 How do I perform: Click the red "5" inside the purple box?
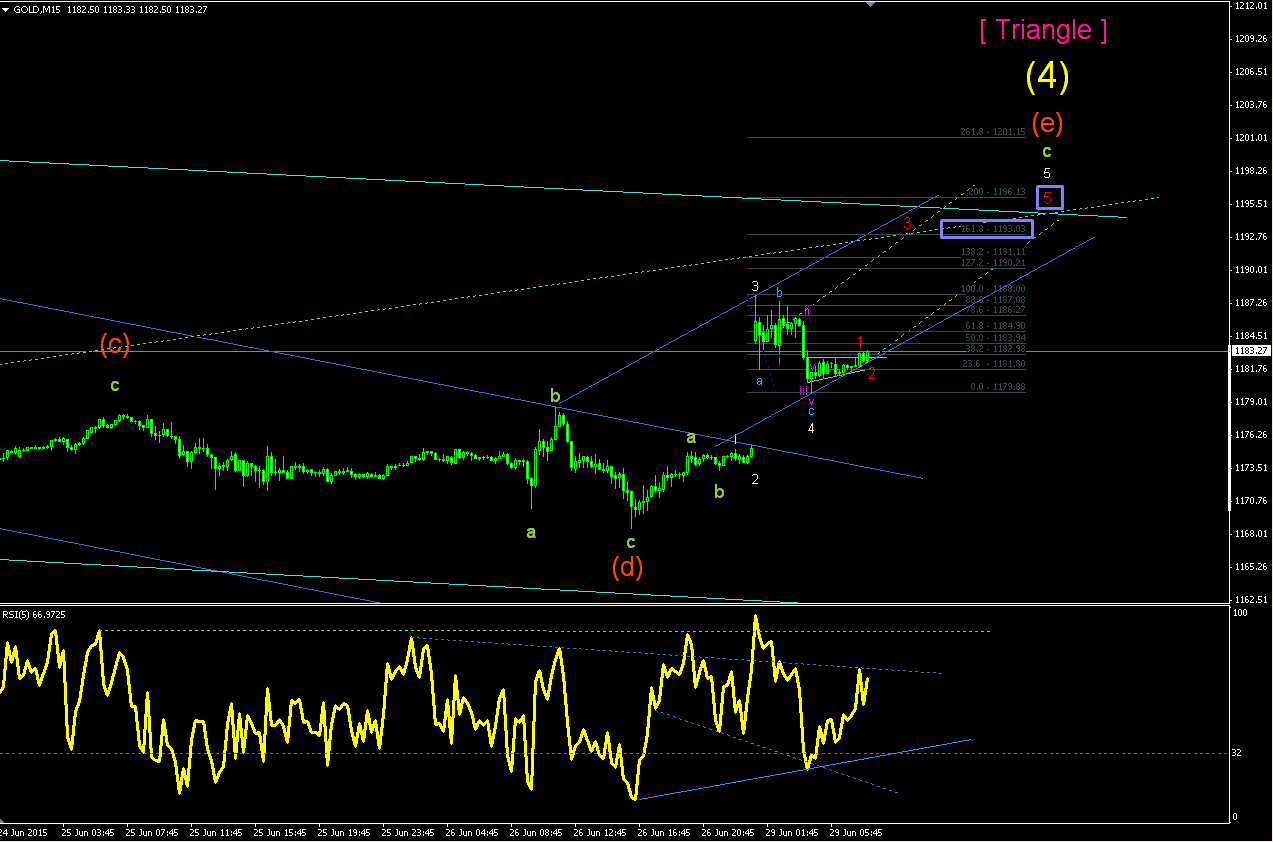pyautogui.click(x=1049, y=197)
